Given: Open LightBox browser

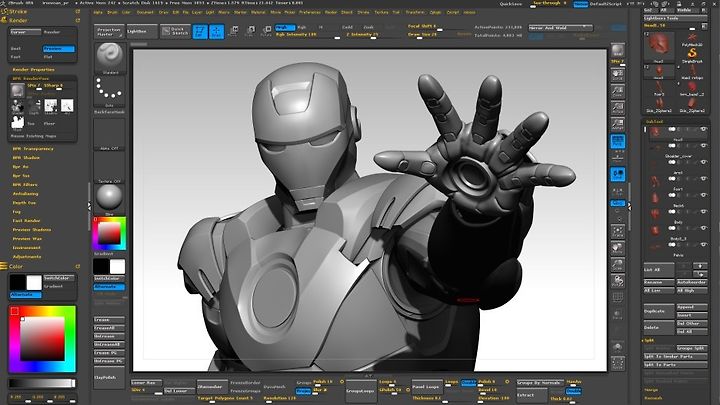Looking at the screenshot, I should point(141,31).
